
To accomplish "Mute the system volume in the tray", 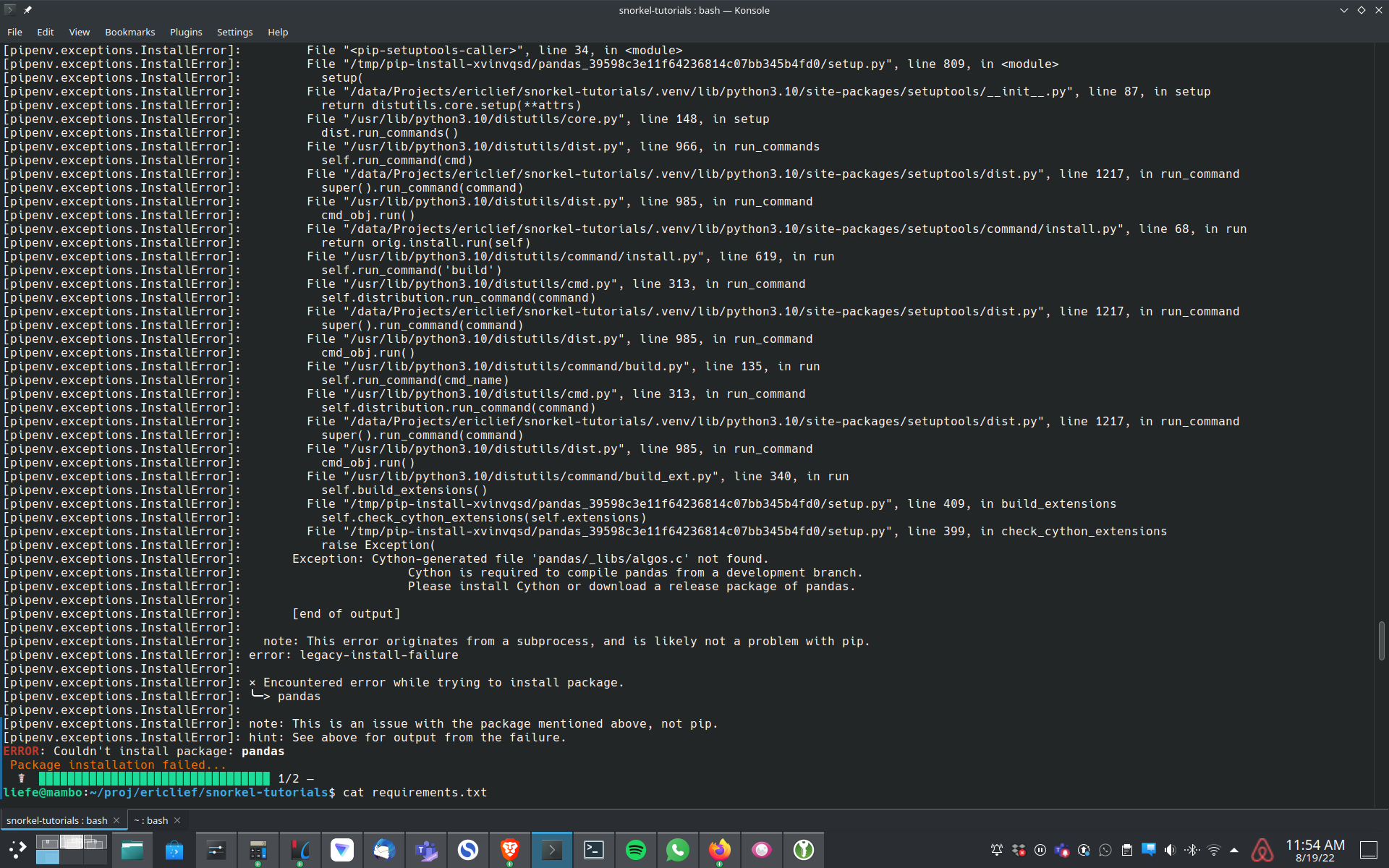I will pyautogui.click(x=1171, y=850).
